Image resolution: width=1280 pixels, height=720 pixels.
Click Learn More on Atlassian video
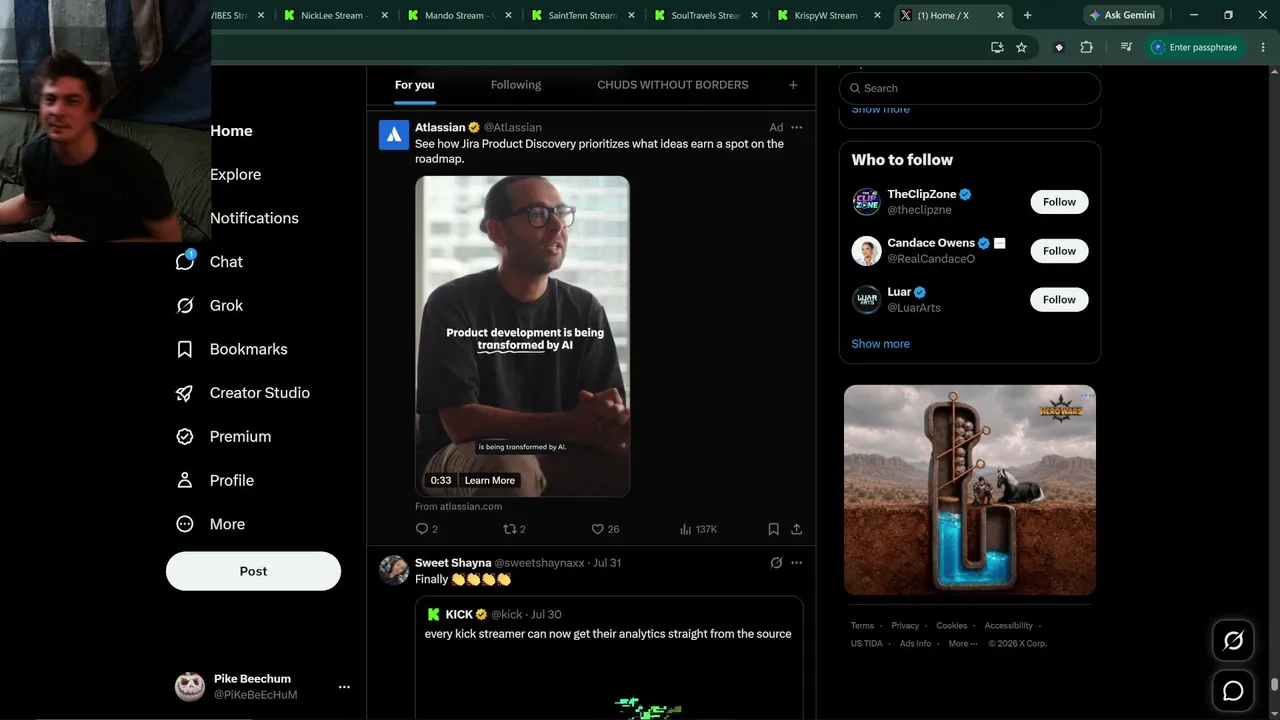490,480
